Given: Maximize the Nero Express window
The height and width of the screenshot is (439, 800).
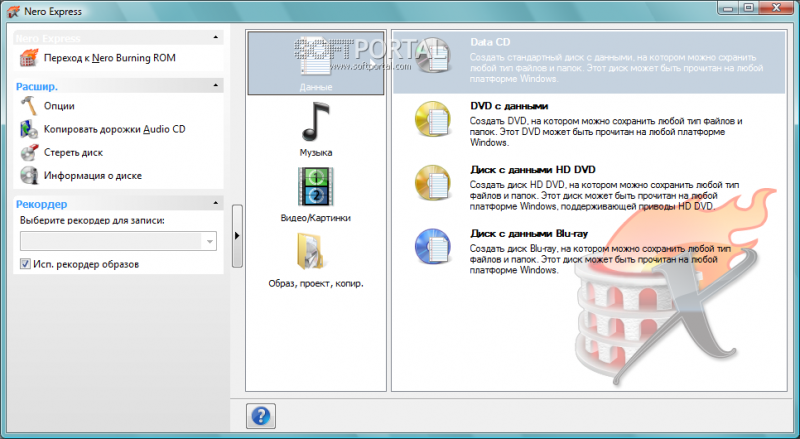Looking at the screenshot, I should (x=748, y=8).
